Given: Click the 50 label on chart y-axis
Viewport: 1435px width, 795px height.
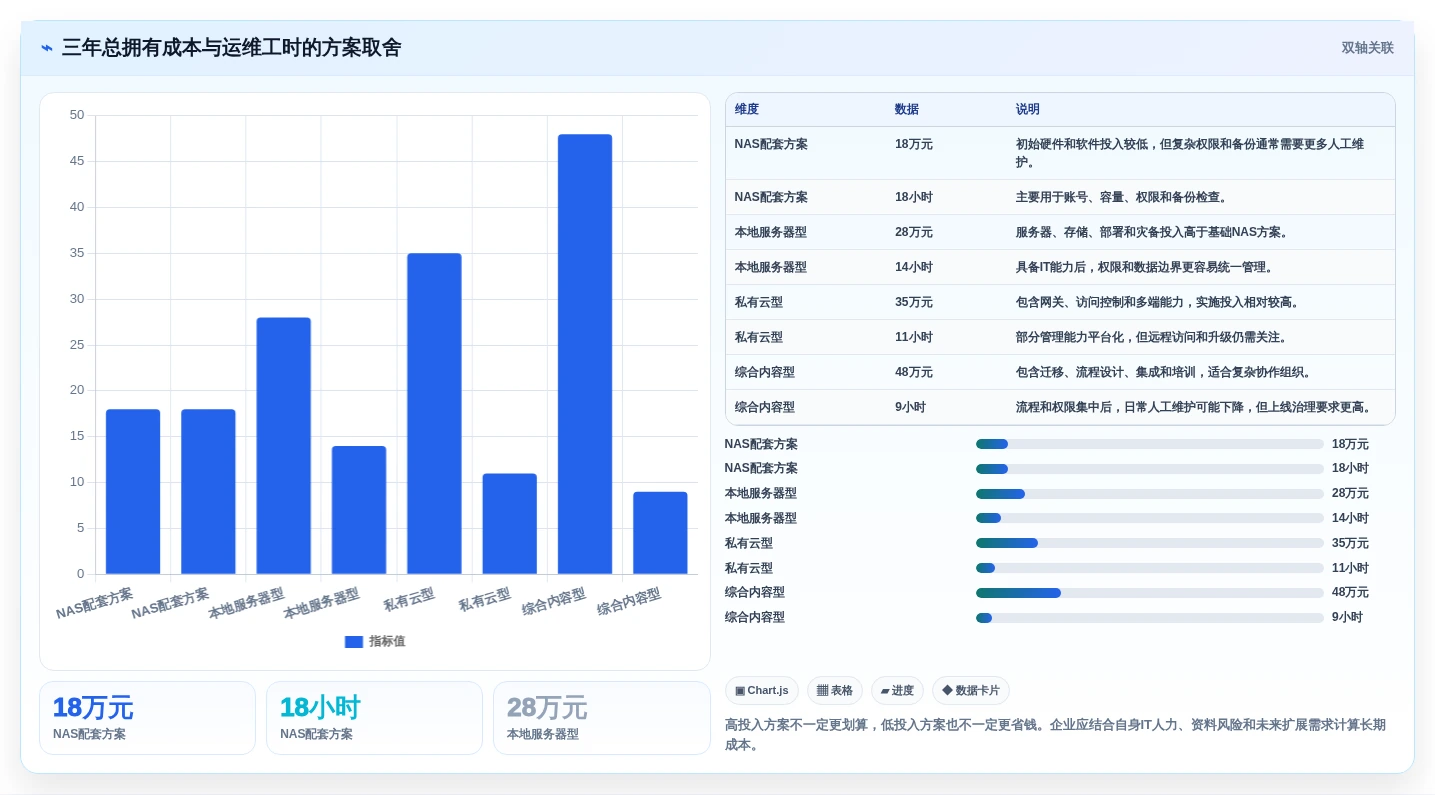Looking at the screenshot, I should click(x=77, y=115).
